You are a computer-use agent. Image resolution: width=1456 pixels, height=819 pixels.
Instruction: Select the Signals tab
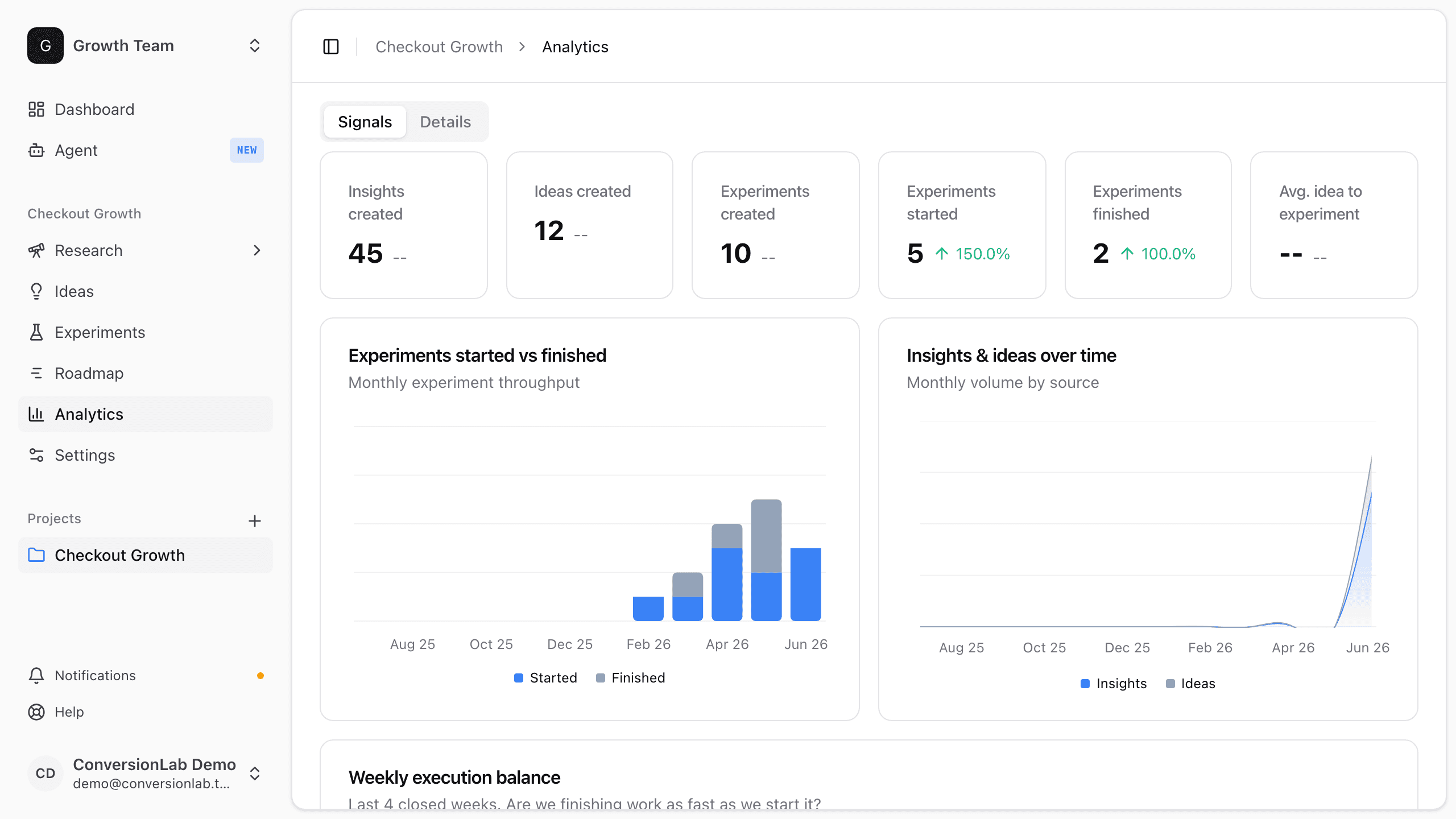coord(365,122)
